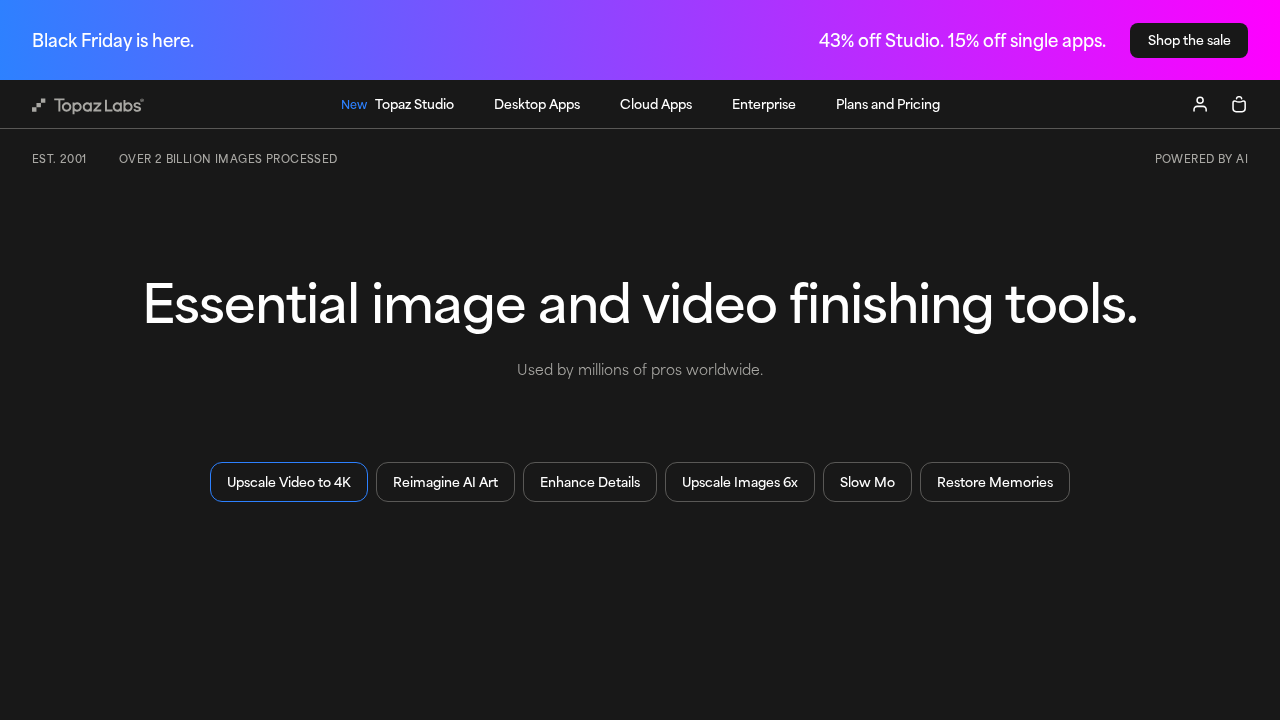Click the 43% off Studio promo text
This screenshot has height=720, width=1280.
coord(962,40)
